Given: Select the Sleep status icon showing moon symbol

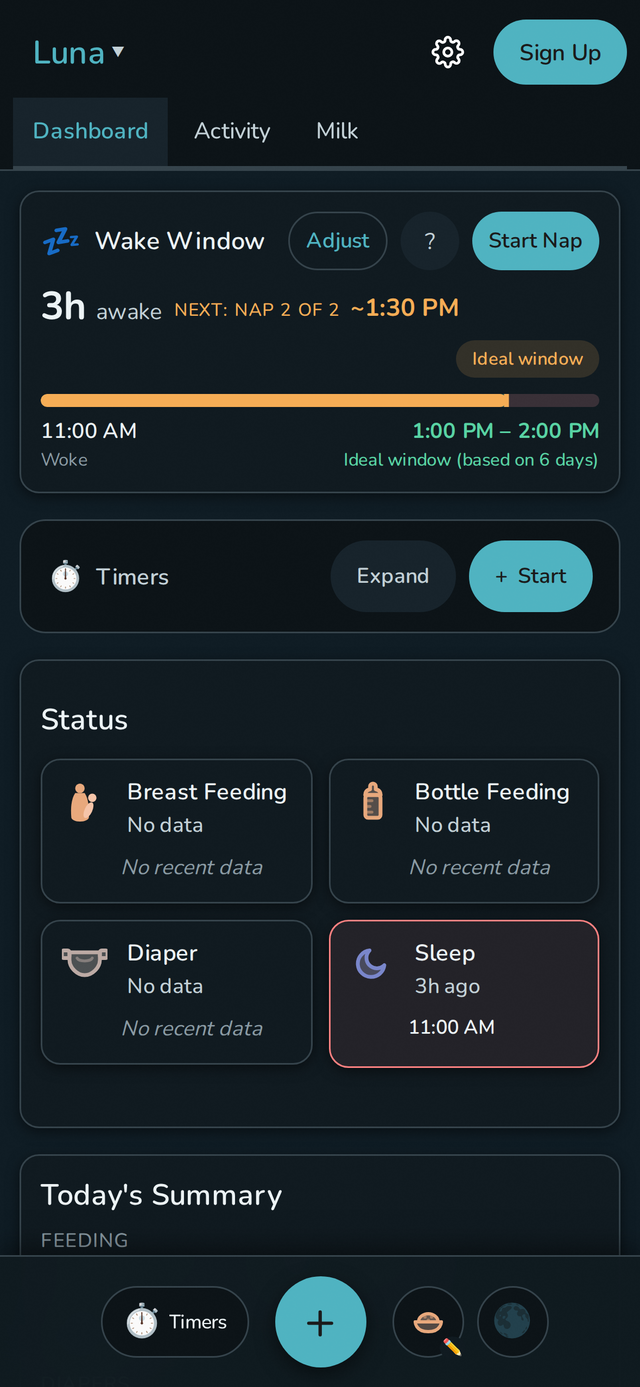Looking at the screenshot, I should pos(371,961).
